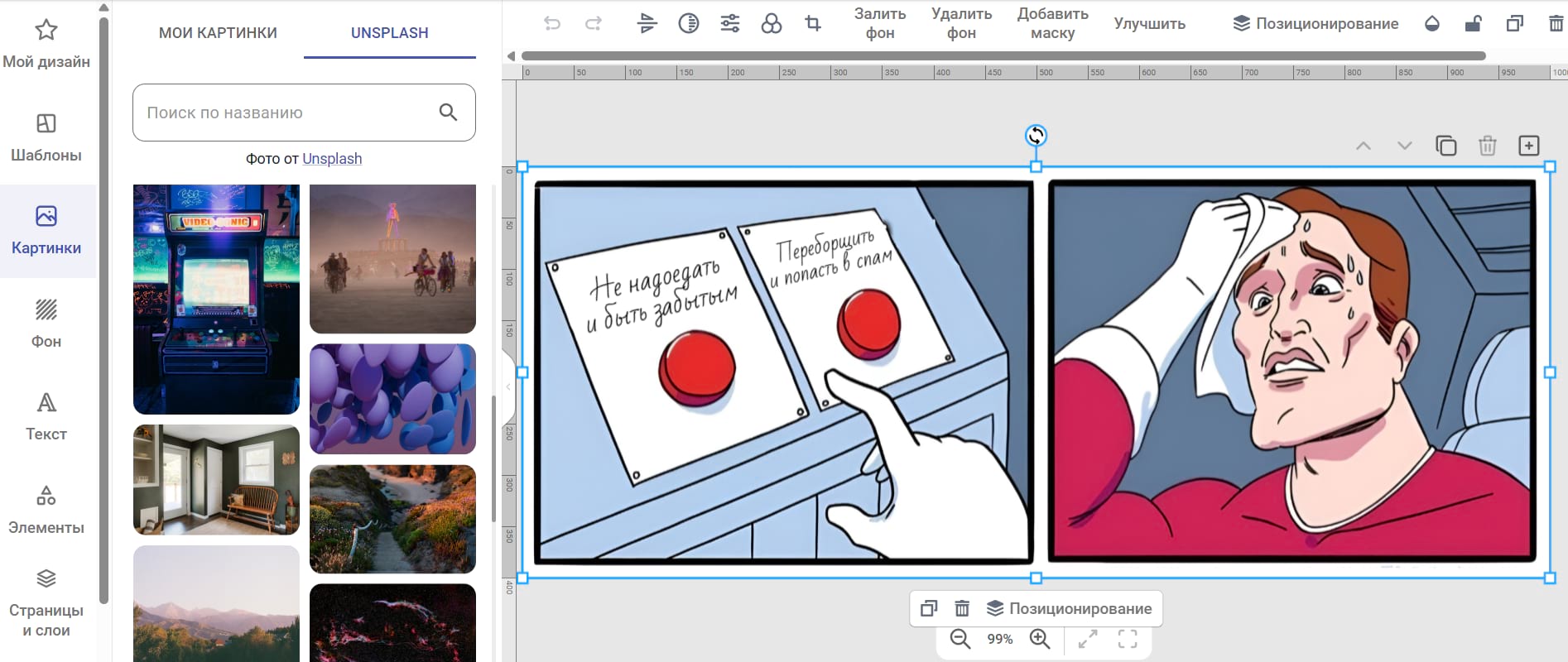Copy the page with duplicate icon
The height and width of the screenshot is (662, 1568).
click(x=1446, y=146)
